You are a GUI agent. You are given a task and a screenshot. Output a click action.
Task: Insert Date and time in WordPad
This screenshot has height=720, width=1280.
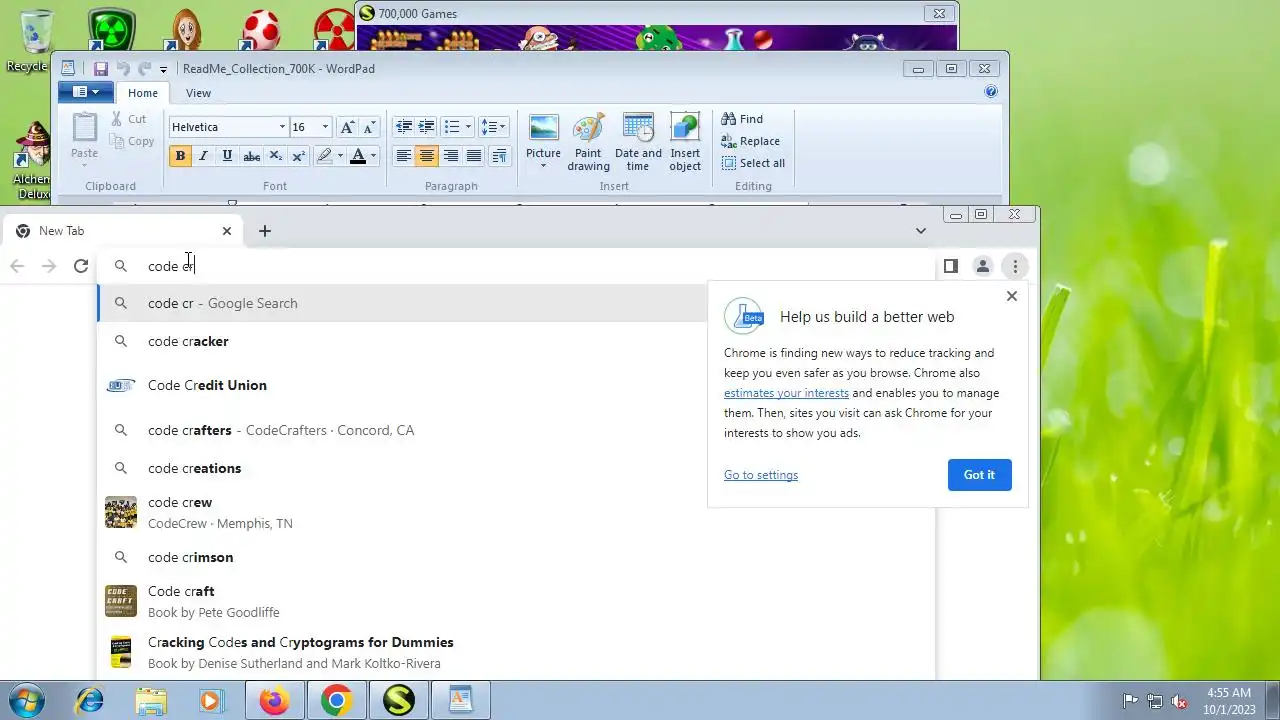pos(638,142)
